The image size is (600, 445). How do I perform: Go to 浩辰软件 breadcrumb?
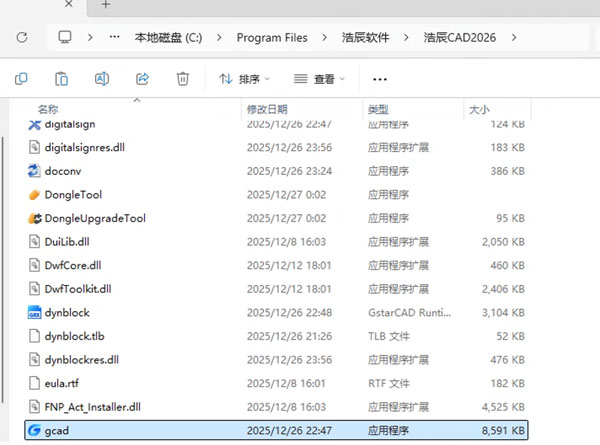tap(365, 37)
